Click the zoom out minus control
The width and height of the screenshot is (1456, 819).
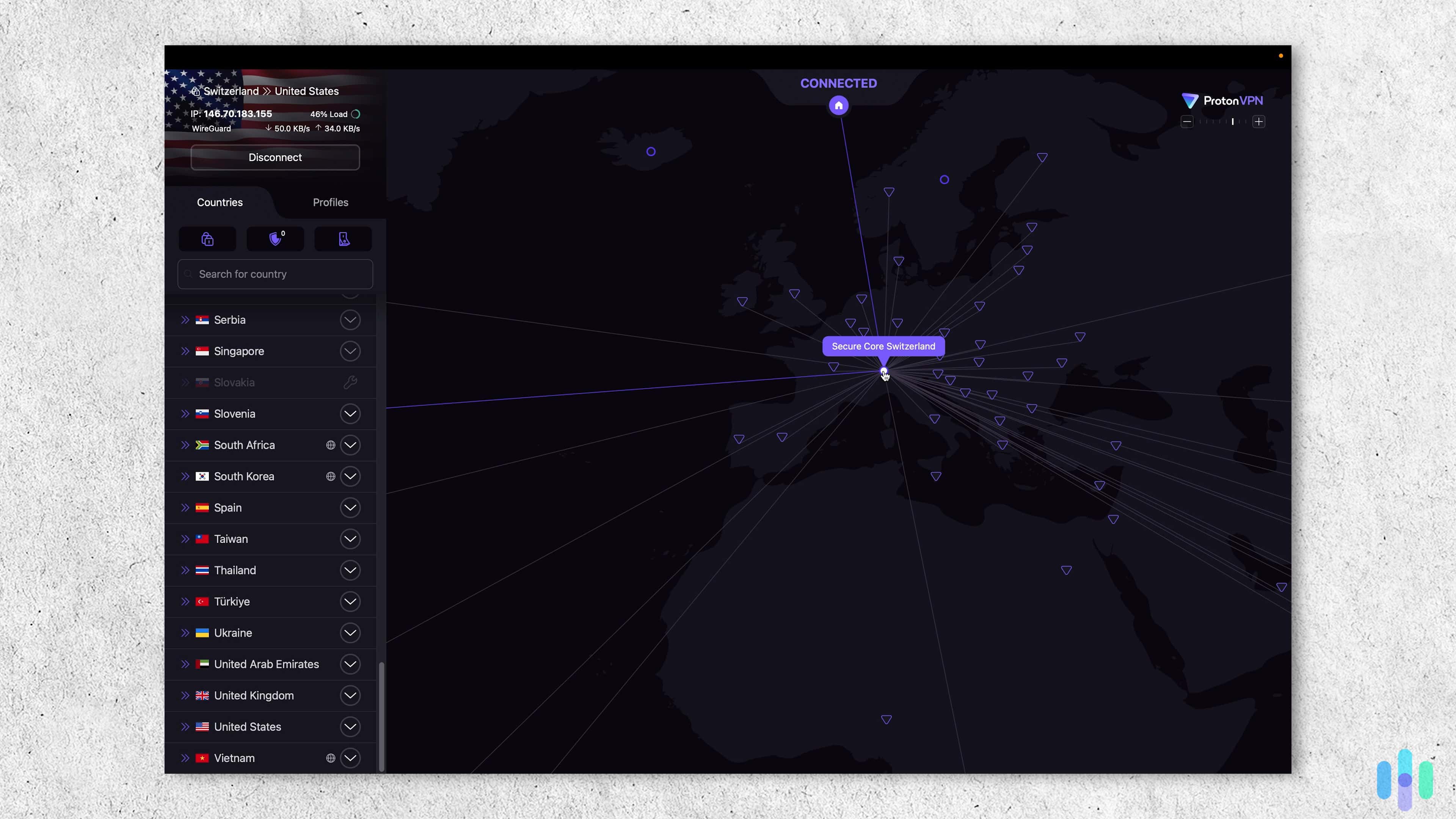coord(1187,121)
